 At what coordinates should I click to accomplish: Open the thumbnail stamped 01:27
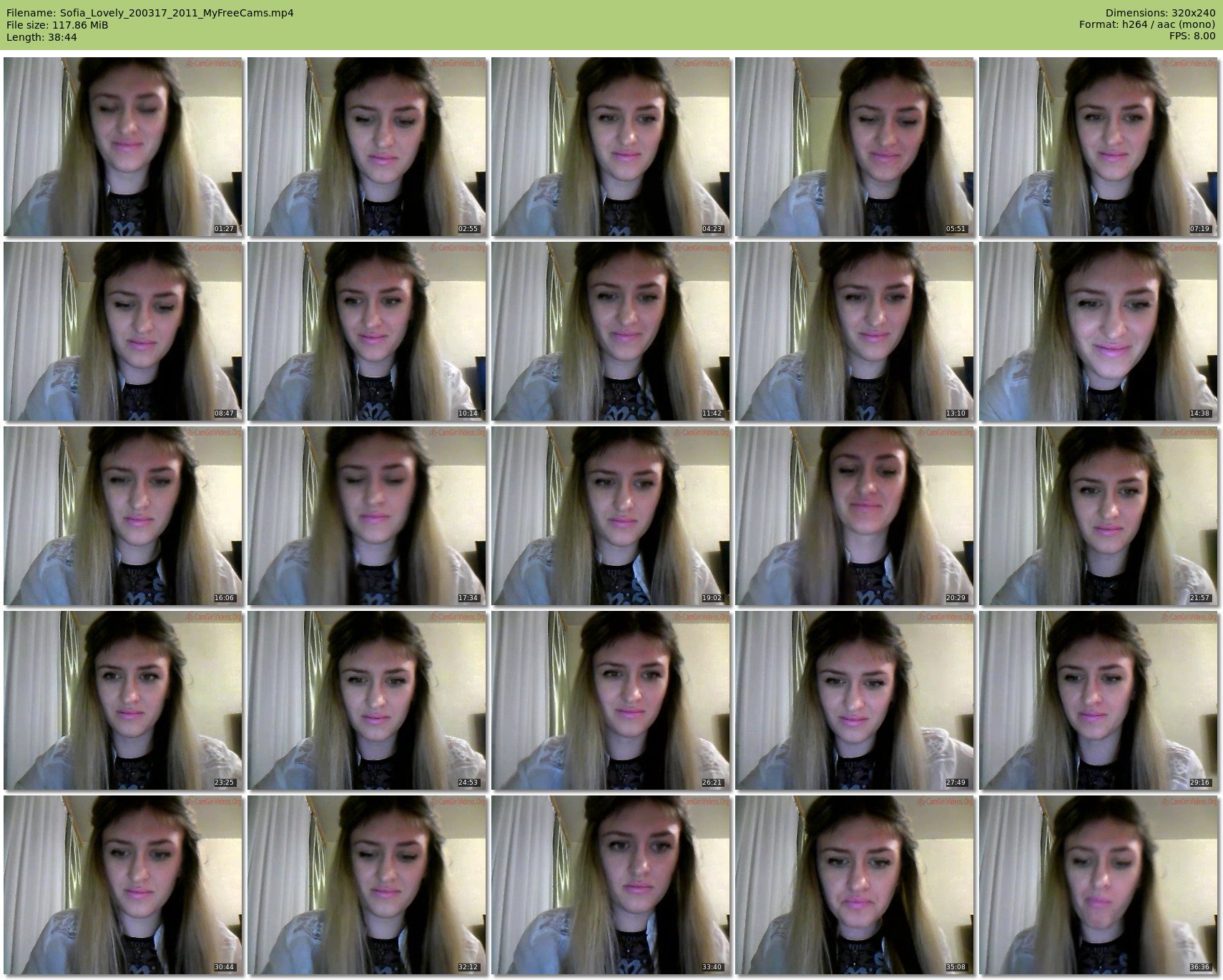coord(123,147)
